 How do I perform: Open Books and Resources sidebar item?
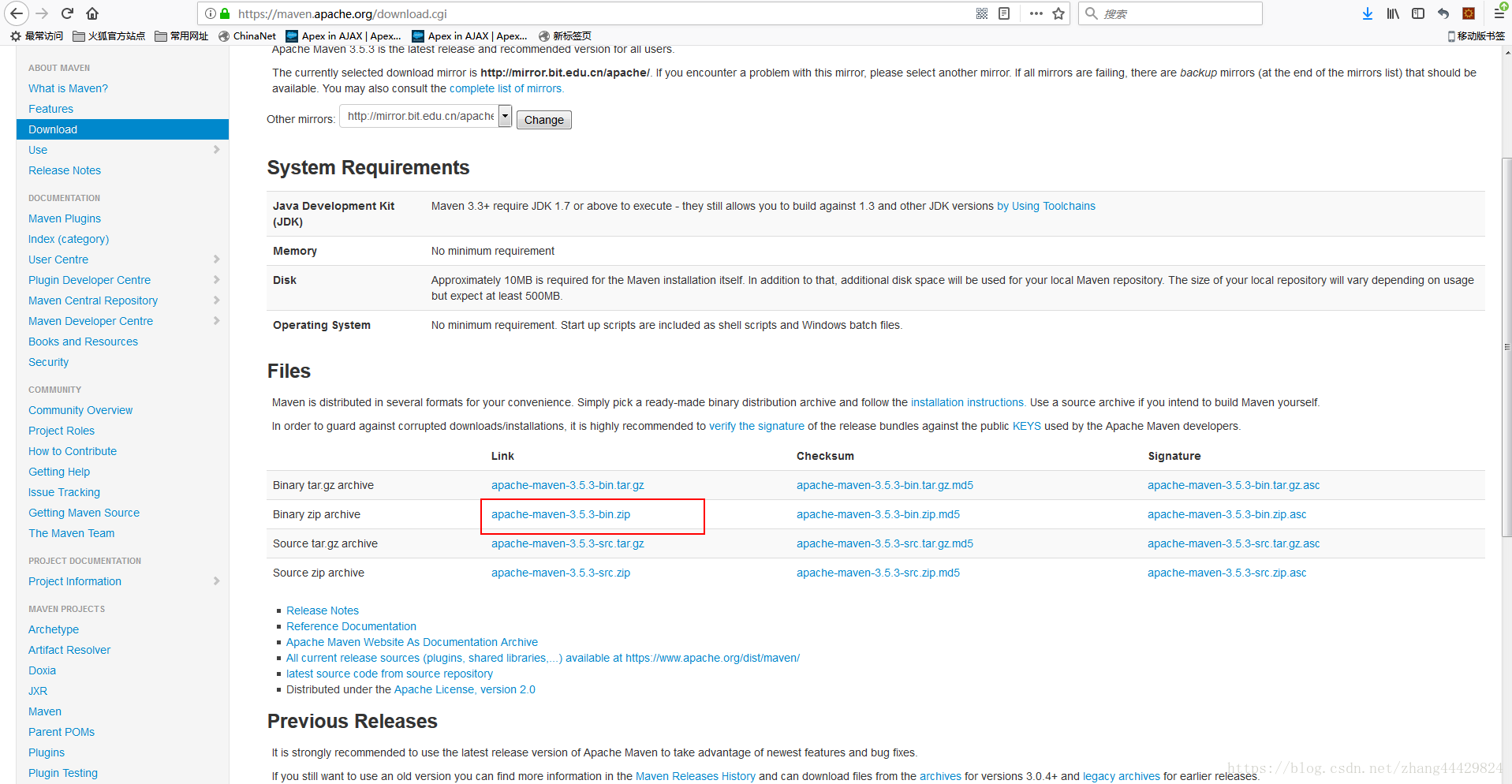[x=83, y=342]
